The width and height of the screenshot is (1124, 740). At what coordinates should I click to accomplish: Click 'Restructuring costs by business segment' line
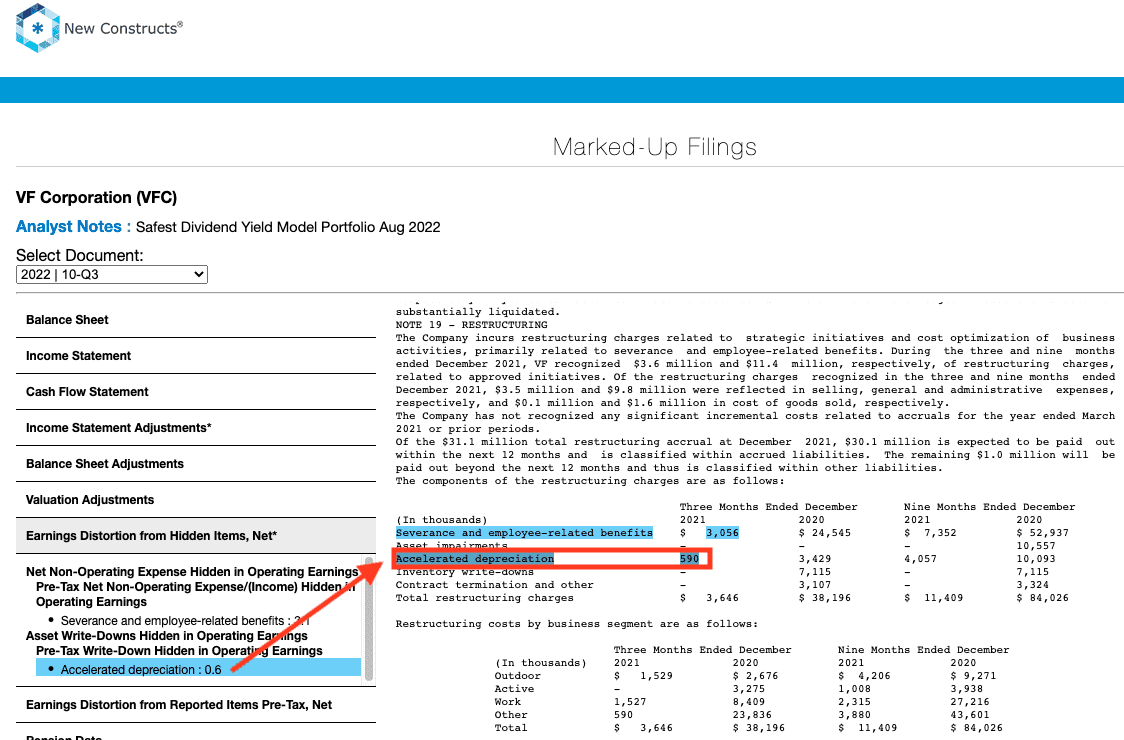coord(576,625)
